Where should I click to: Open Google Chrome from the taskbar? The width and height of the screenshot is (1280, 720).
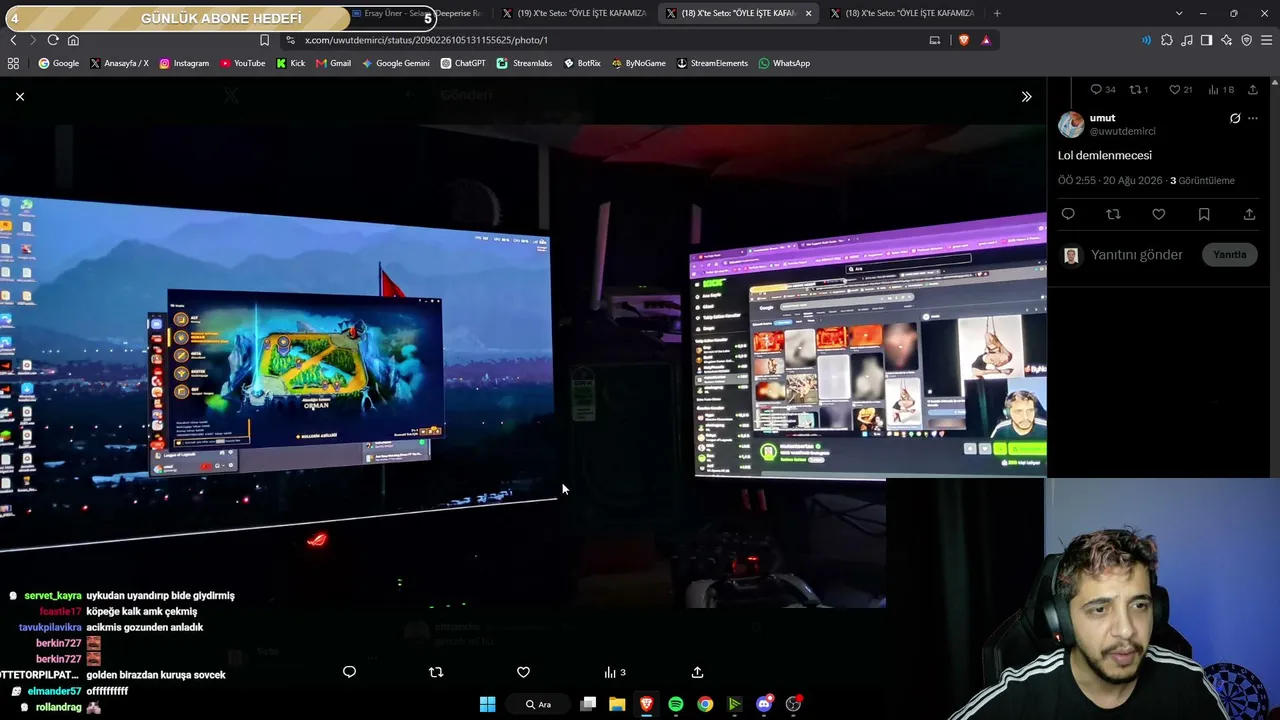pyautogui.click(x=705, y=704)
